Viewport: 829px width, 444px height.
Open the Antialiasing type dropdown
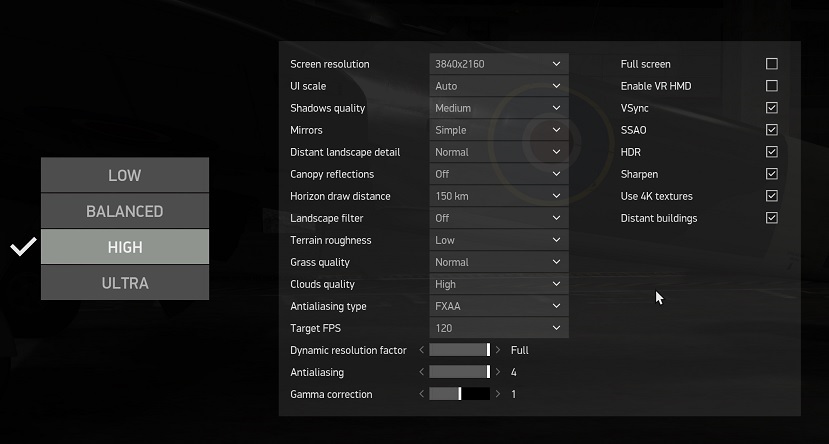click(498, 306)
